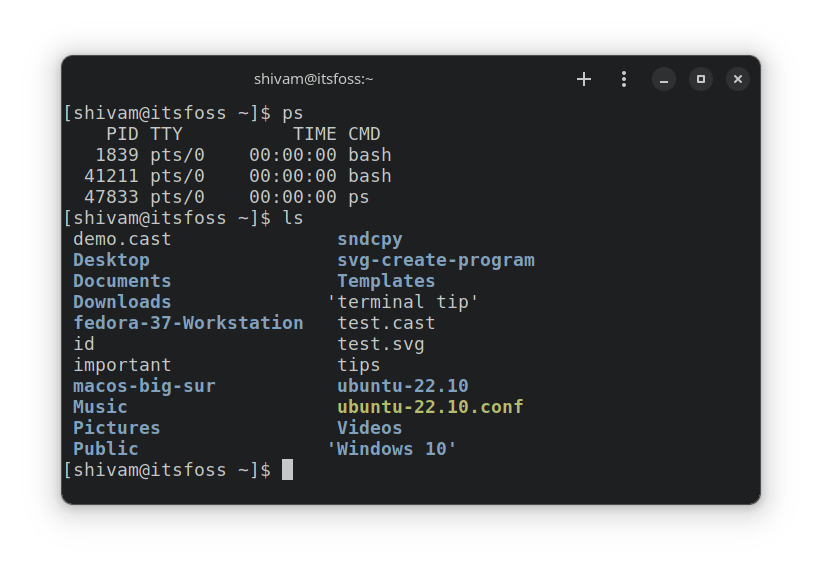Click the svg-create-program entry

point(436,260)
